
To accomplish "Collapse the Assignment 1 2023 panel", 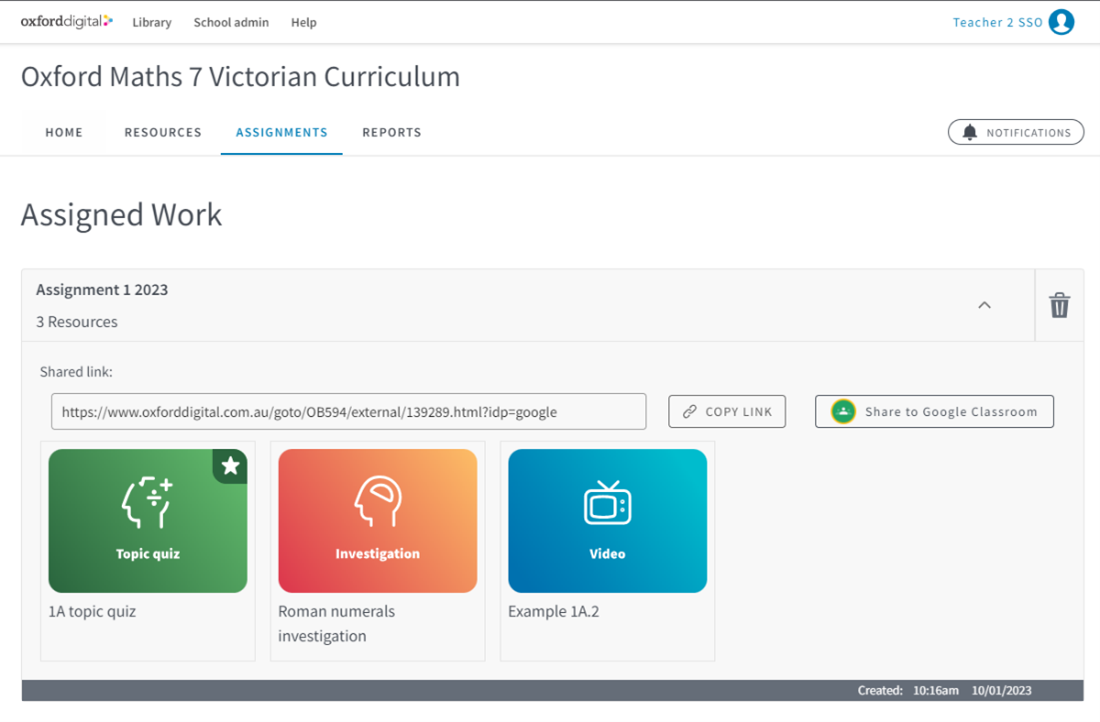I will [985, 306].
